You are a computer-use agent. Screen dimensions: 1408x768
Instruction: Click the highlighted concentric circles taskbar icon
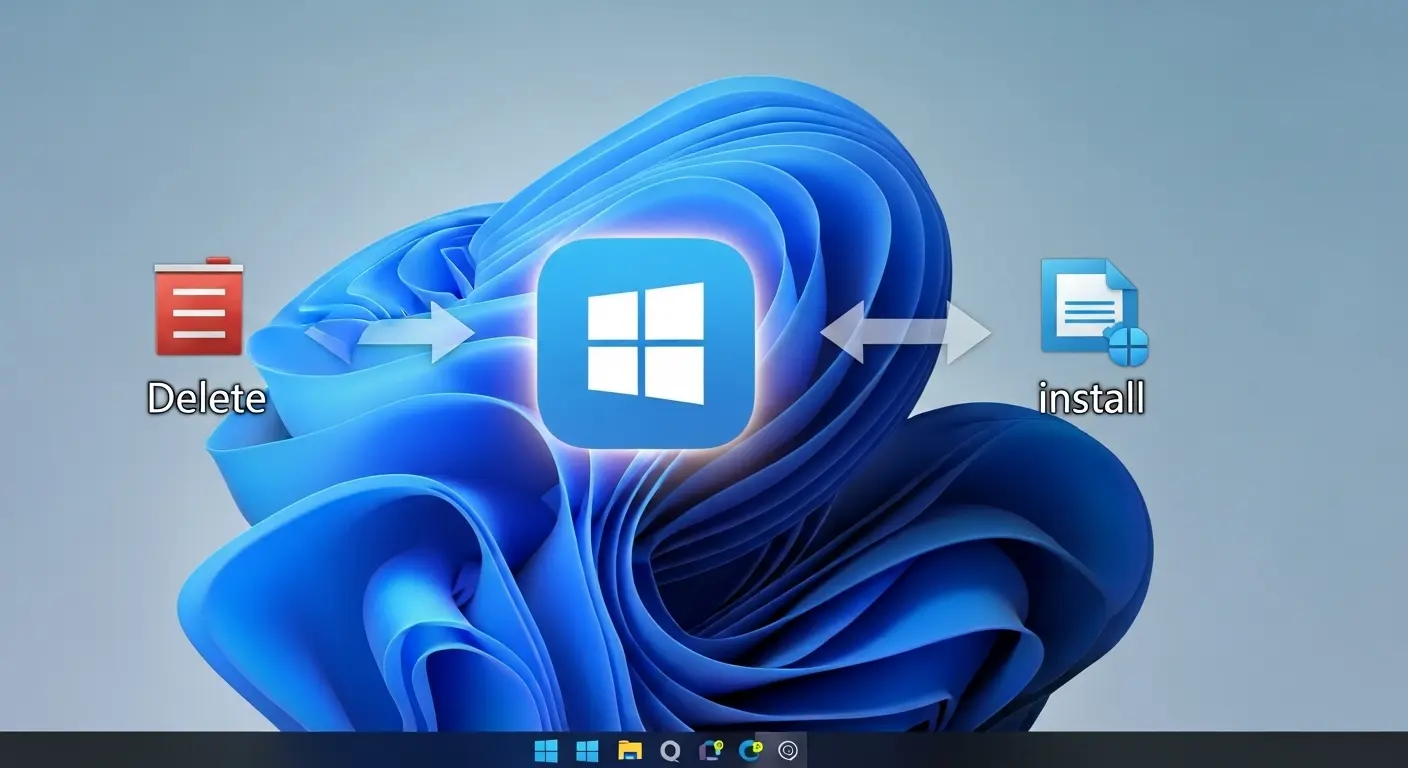[788, 751]
